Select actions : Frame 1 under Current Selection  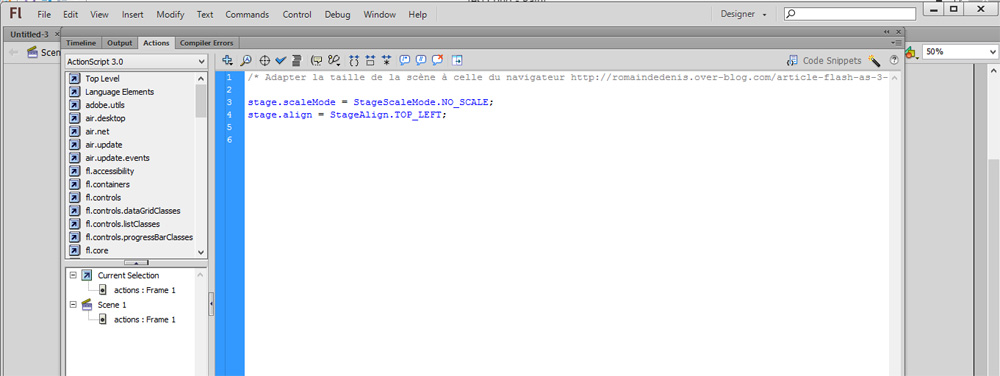click(x=144, y=290)
